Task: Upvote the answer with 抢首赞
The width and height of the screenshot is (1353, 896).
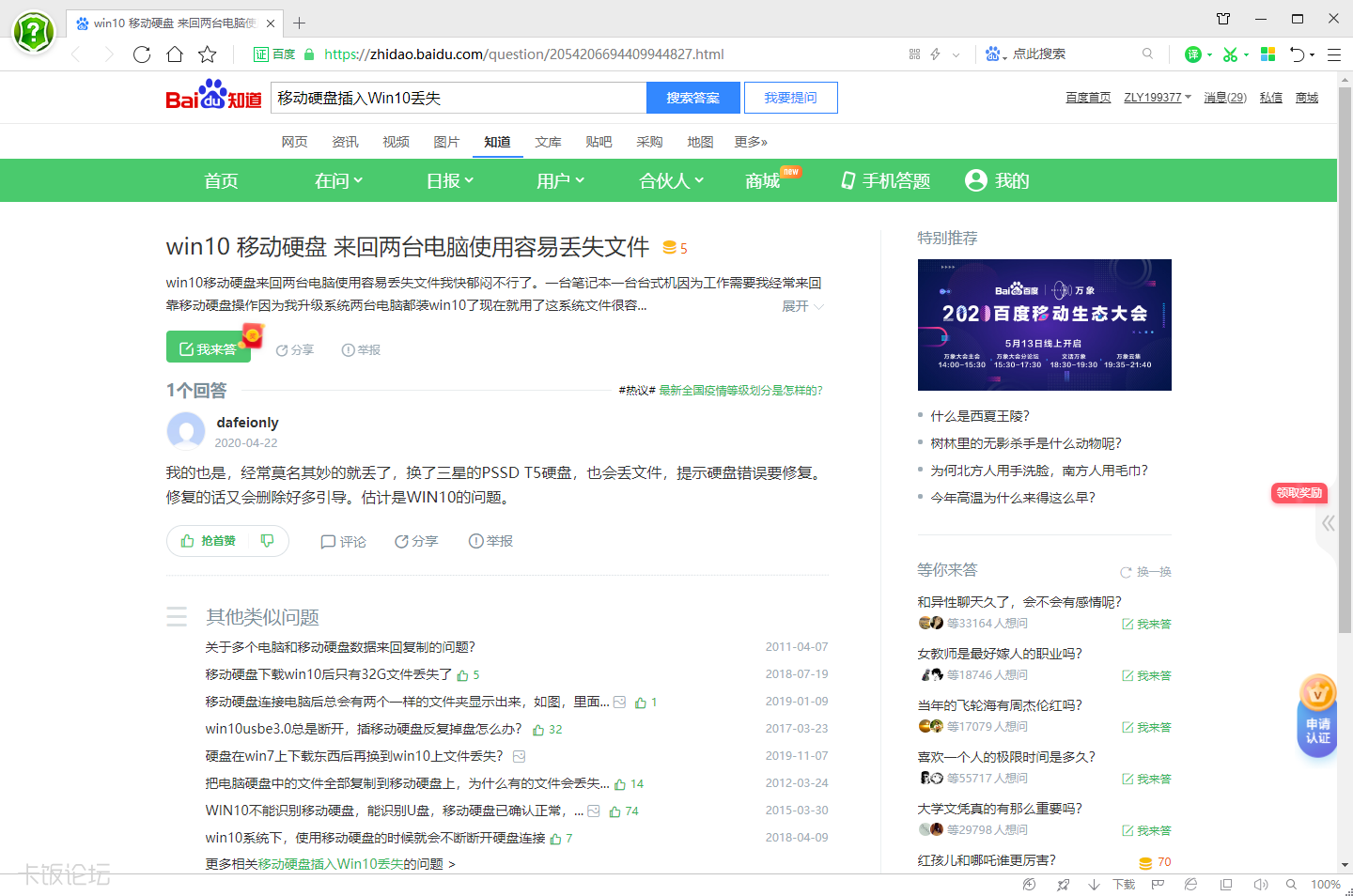Action: click(x=209, y=541)
